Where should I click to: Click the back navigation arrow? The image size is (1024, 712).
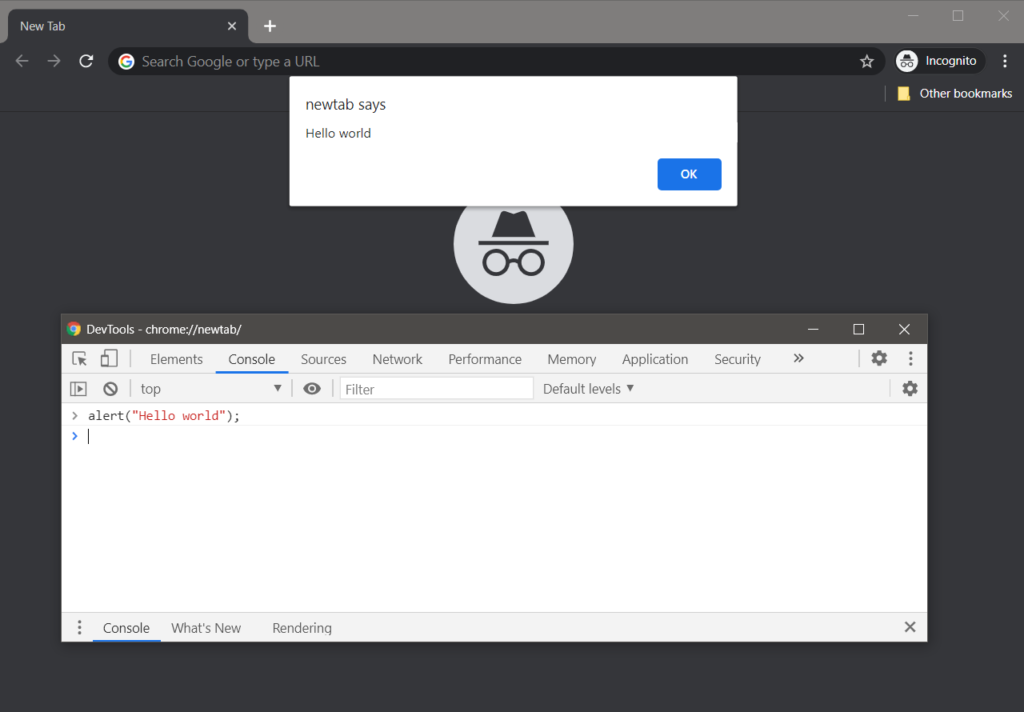point(21,60)
